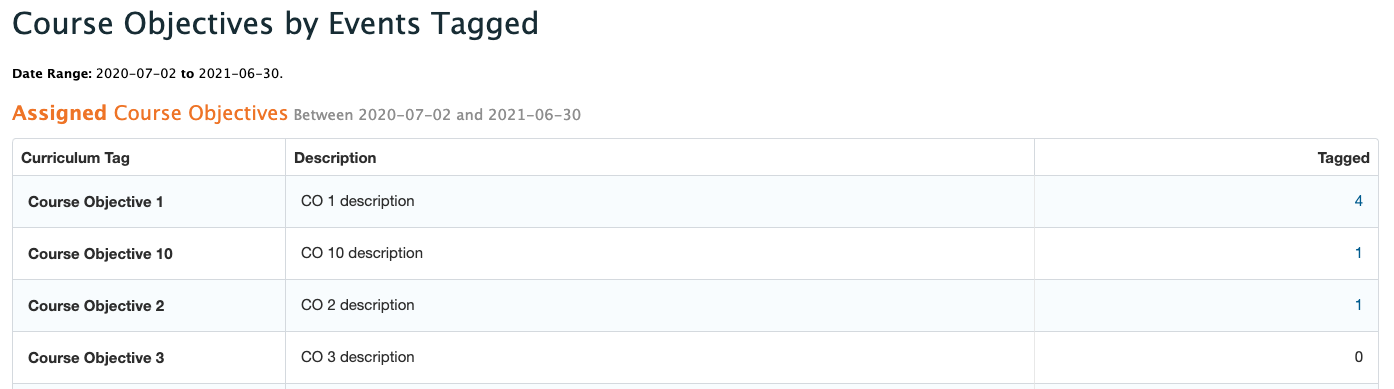Click the Description column header
Image resolution: width=1394 pixels, height=389 pixels.
tap(335, 158)
